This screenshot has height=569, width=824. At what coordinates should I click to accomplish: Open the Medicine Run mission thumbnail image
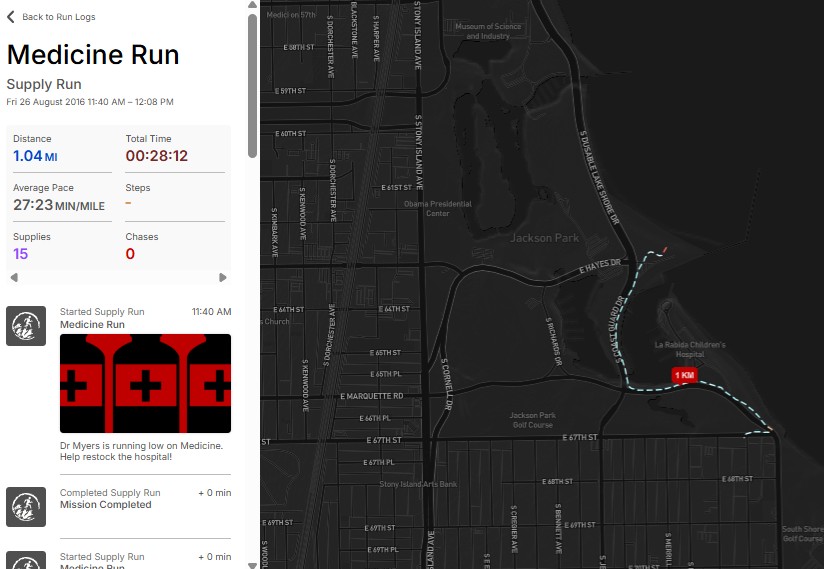(145, 384)
